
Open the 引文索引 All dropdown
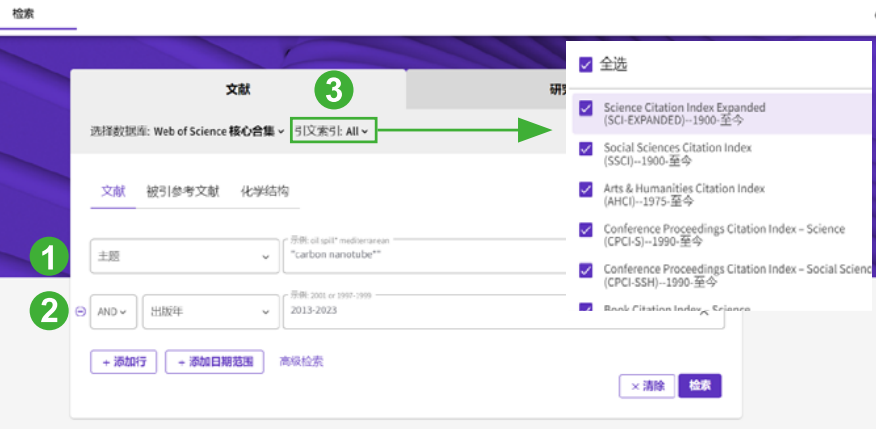[x=334, y=131]
